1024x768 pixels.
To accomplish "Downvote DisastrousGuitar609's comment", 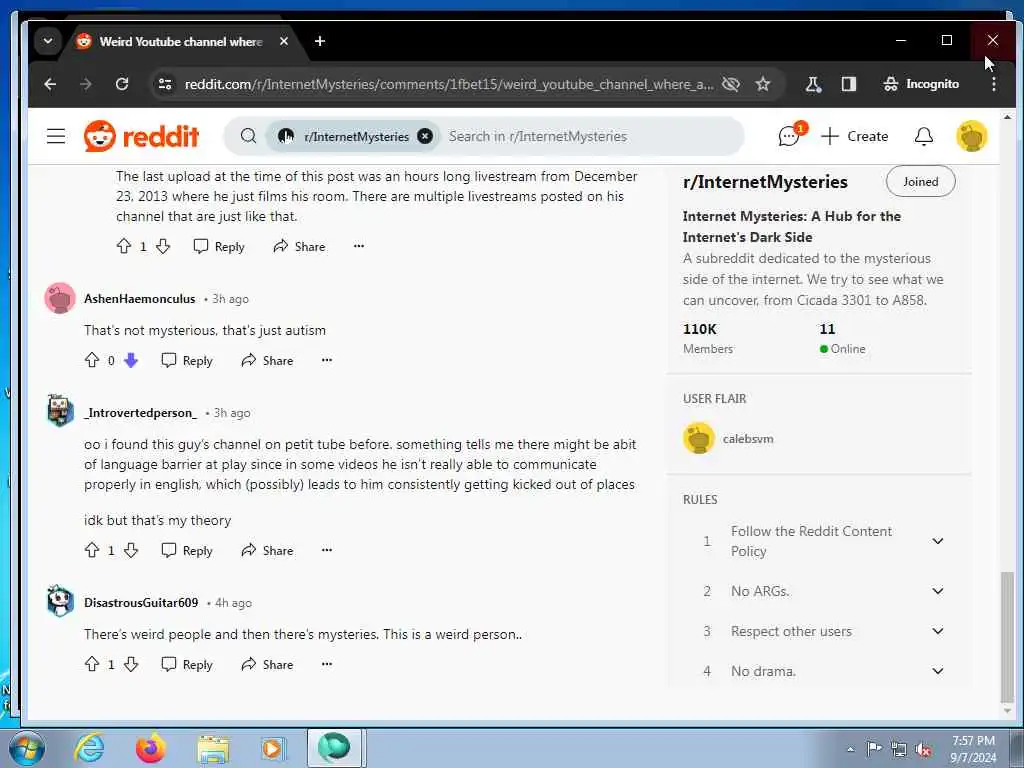I will (x=131, y=664).
